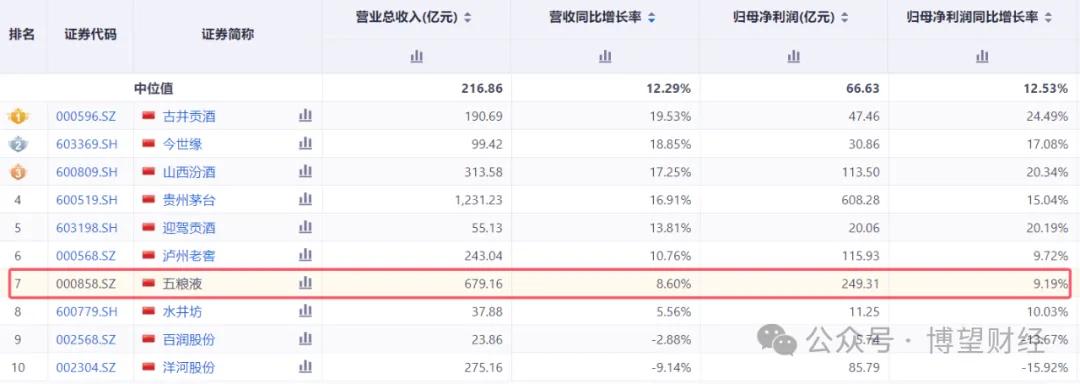1080x384 pixels.
Task: Select the highlighted 五粮液 row
Action: click(541, 284)
